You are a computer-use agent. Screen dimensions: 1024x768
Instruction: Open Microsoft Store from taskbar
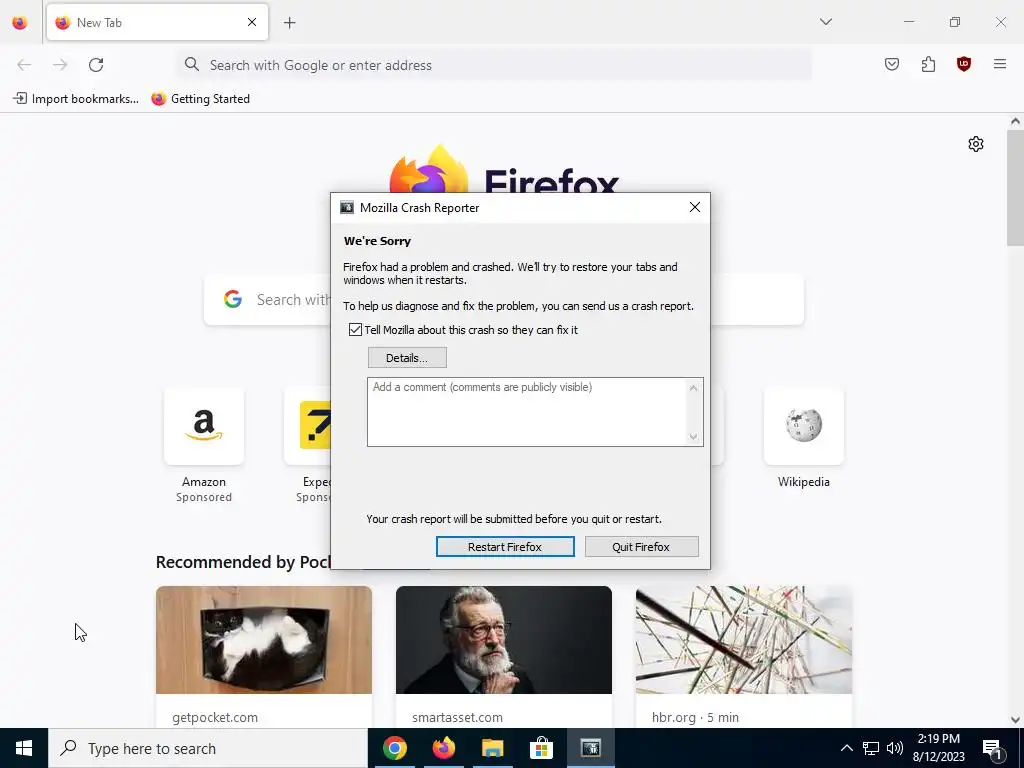click(x=541, y=748)
